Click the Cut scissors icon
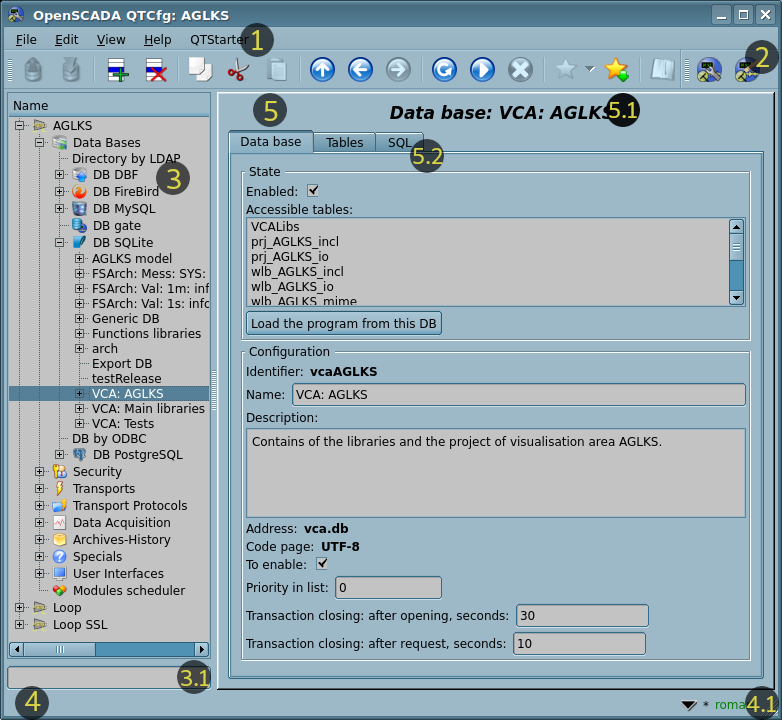The height and width of the screenshot is (720, 782). coord(238,70)
